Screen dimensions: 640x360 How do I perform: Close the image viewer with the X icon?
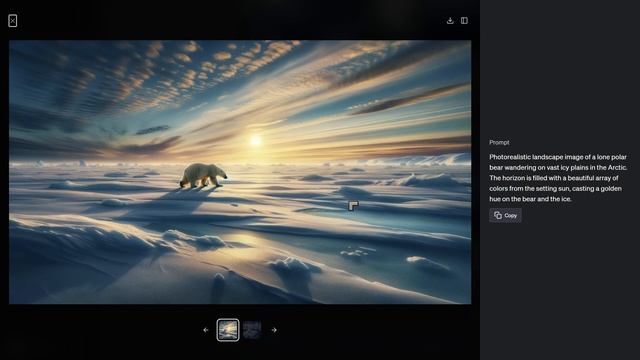point(13,21)
